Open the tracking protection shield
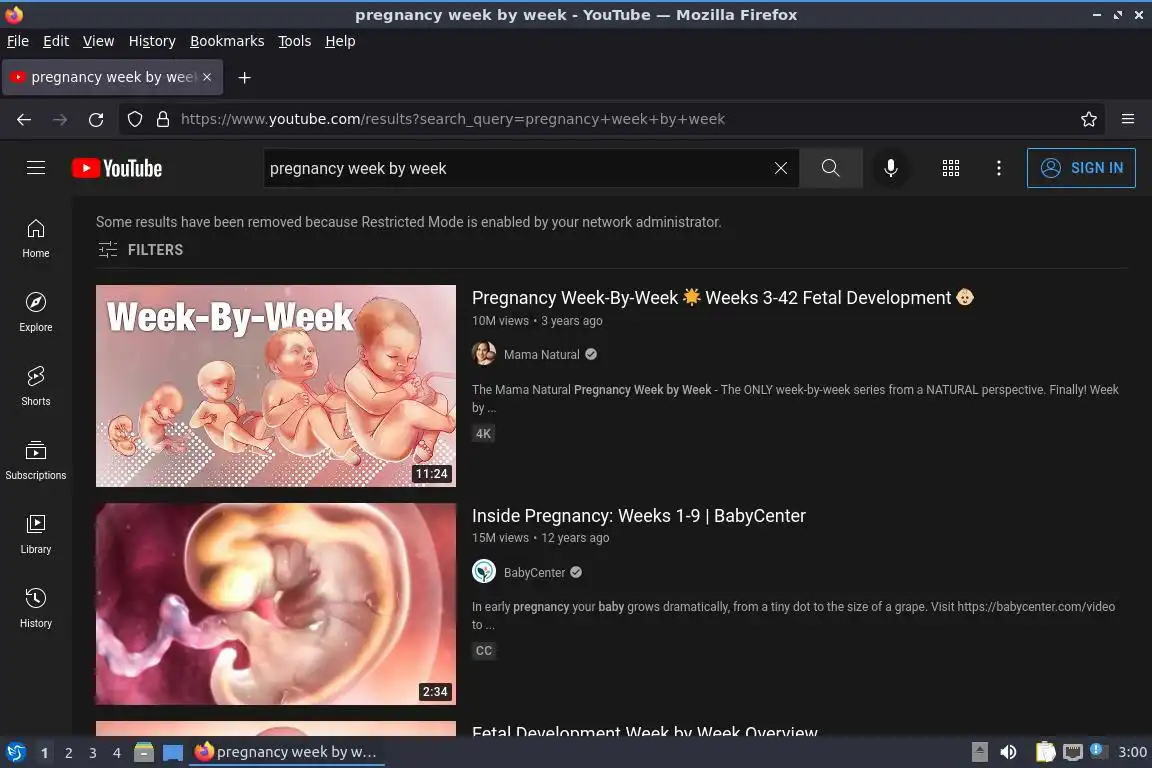Image resolution: width=1152 pixels, height=768 pixels. [x=134, y=119]
